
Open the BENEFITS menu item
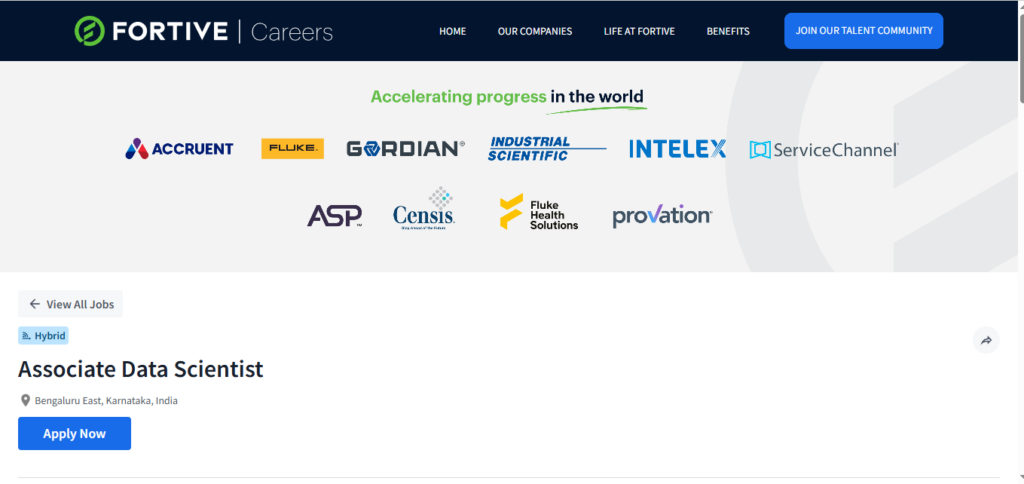[x=728, y=31]
